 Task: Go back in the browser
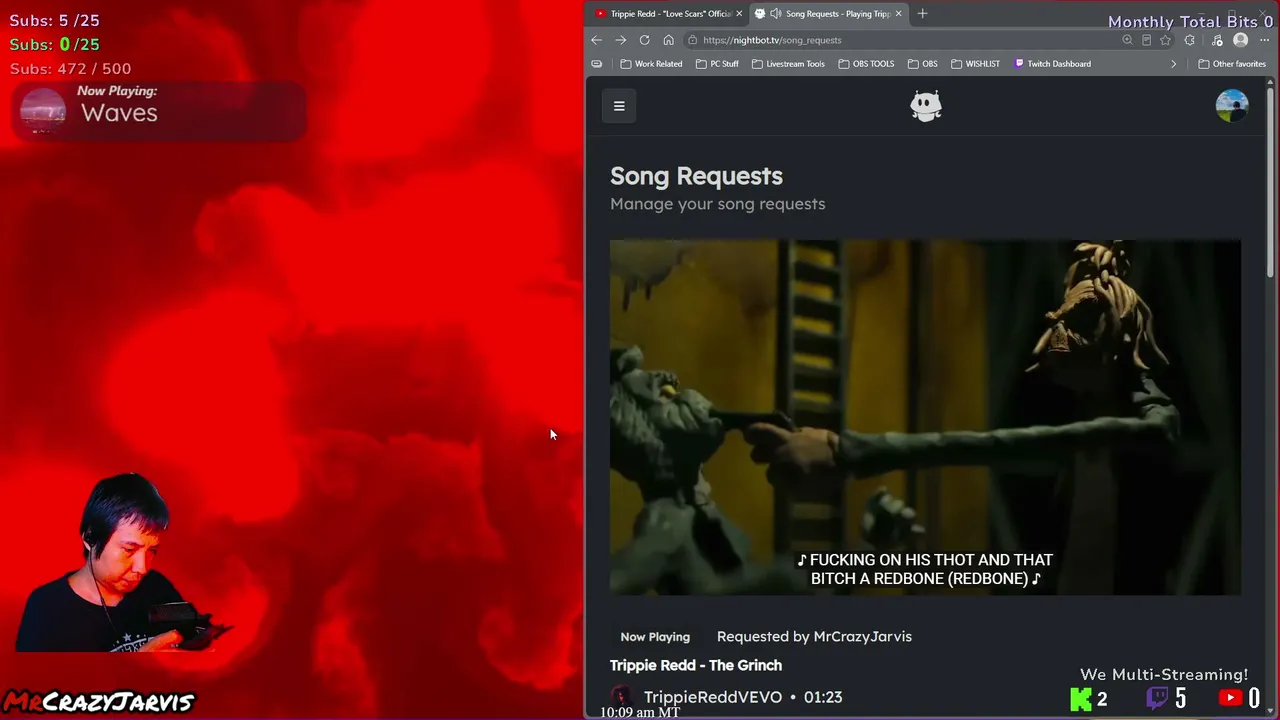click(x=596, y=40)
